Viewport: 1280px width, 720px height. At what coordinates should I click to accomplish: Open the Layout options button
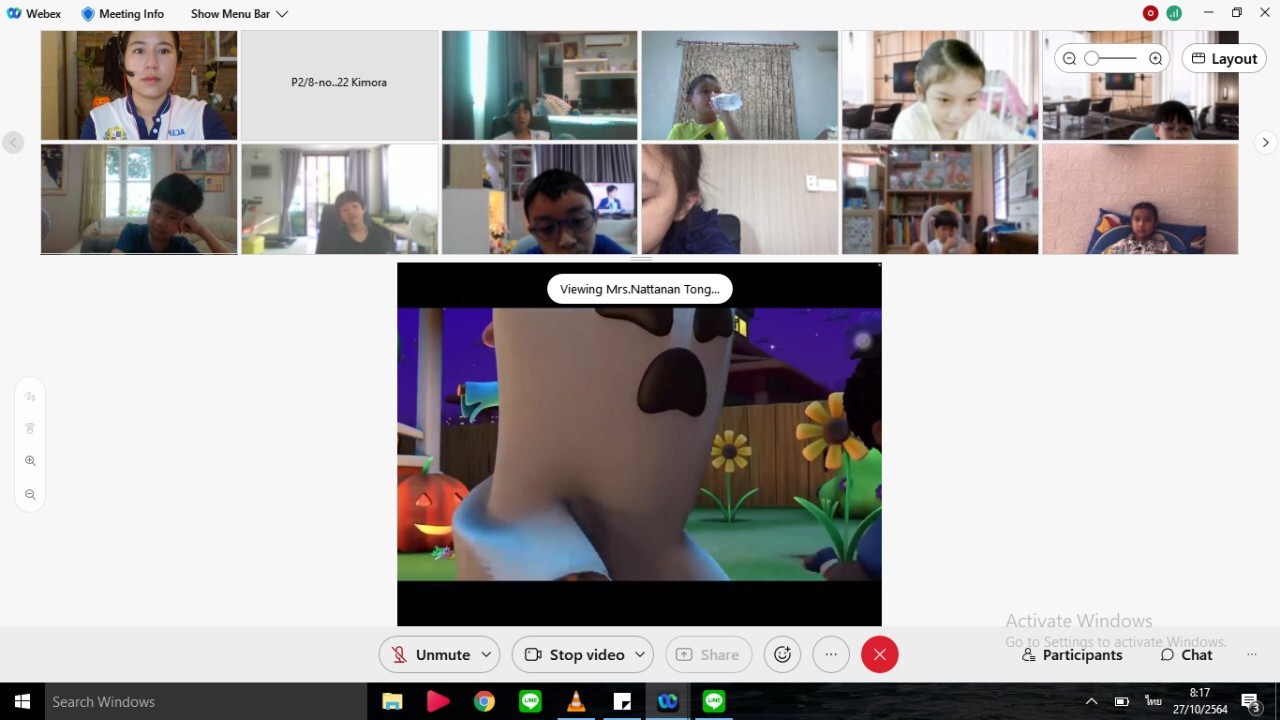[1224, 59]
